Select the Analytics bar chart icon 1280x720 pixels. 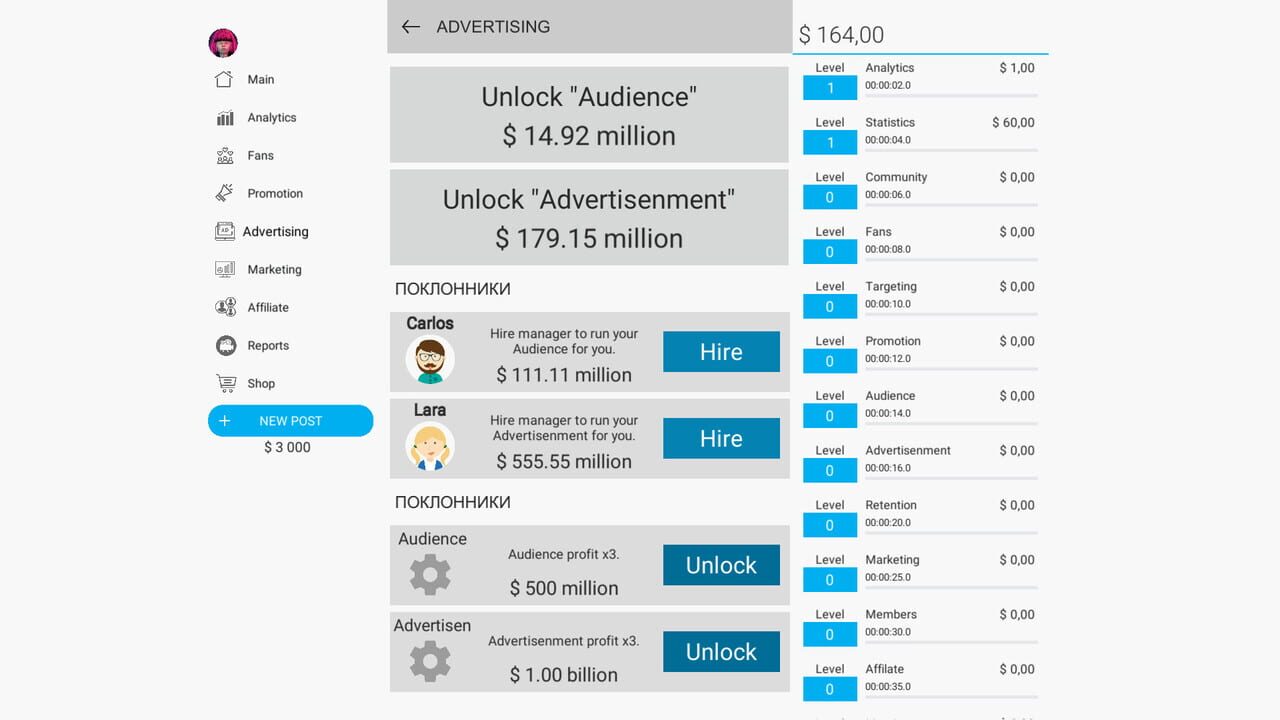(x=222, y=117)
